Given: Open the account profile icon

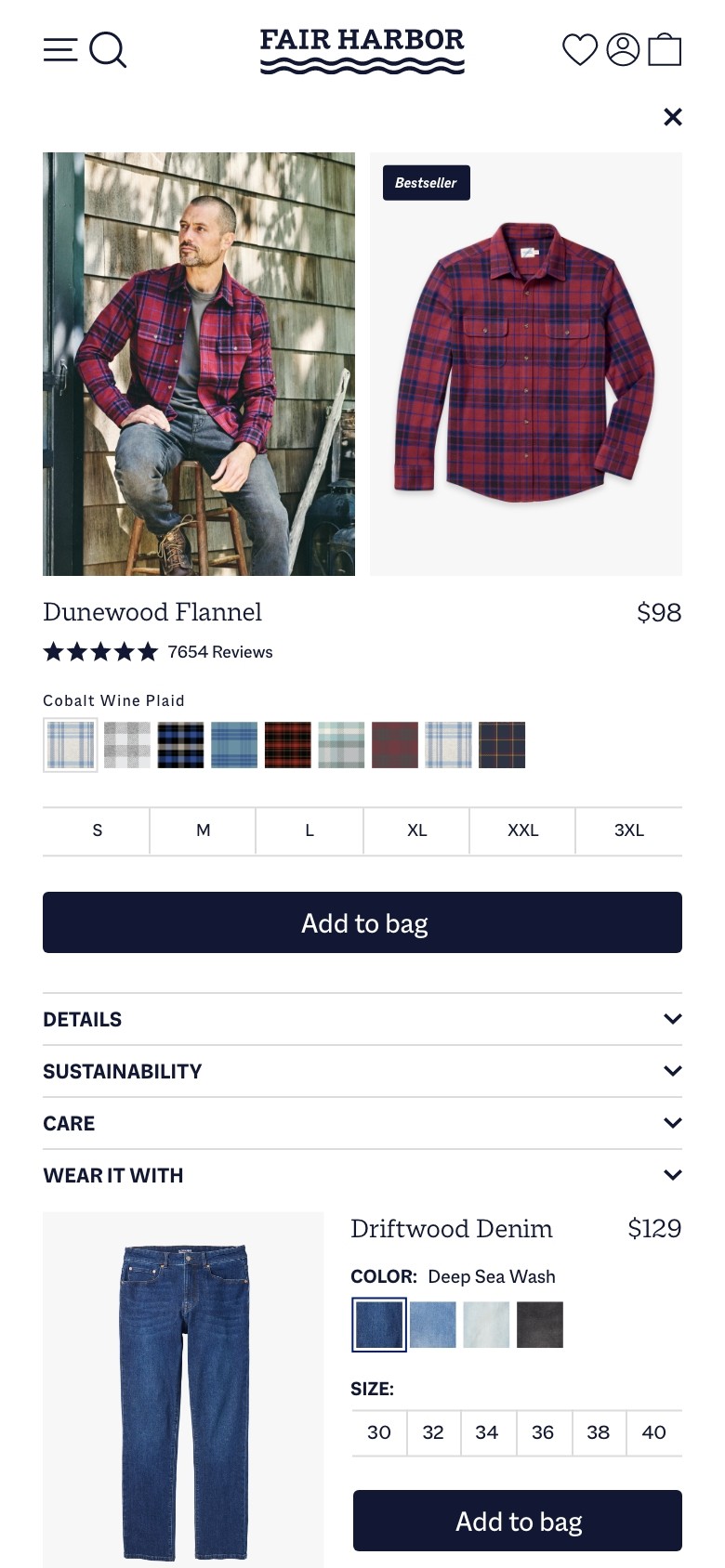Looking at the screenshot, I should pyautogui.click(x=623, y=50).
